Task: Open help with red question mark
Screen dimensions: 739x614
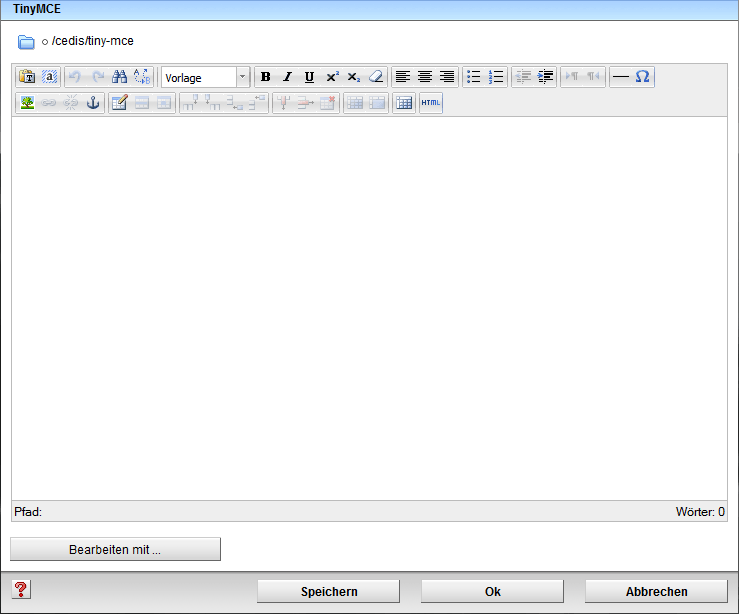Action: 21,589
